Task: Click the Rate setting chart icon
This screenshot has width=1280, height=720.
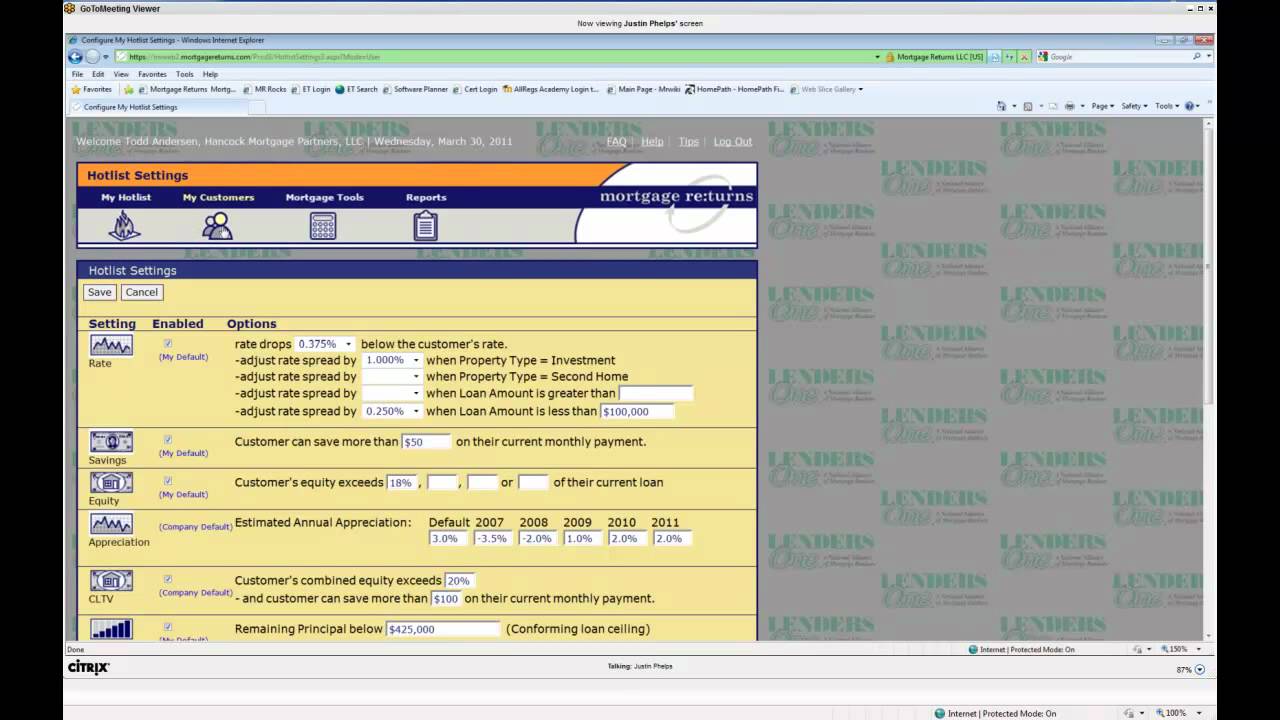Action: pyautogui.click(x=111, y=345)
